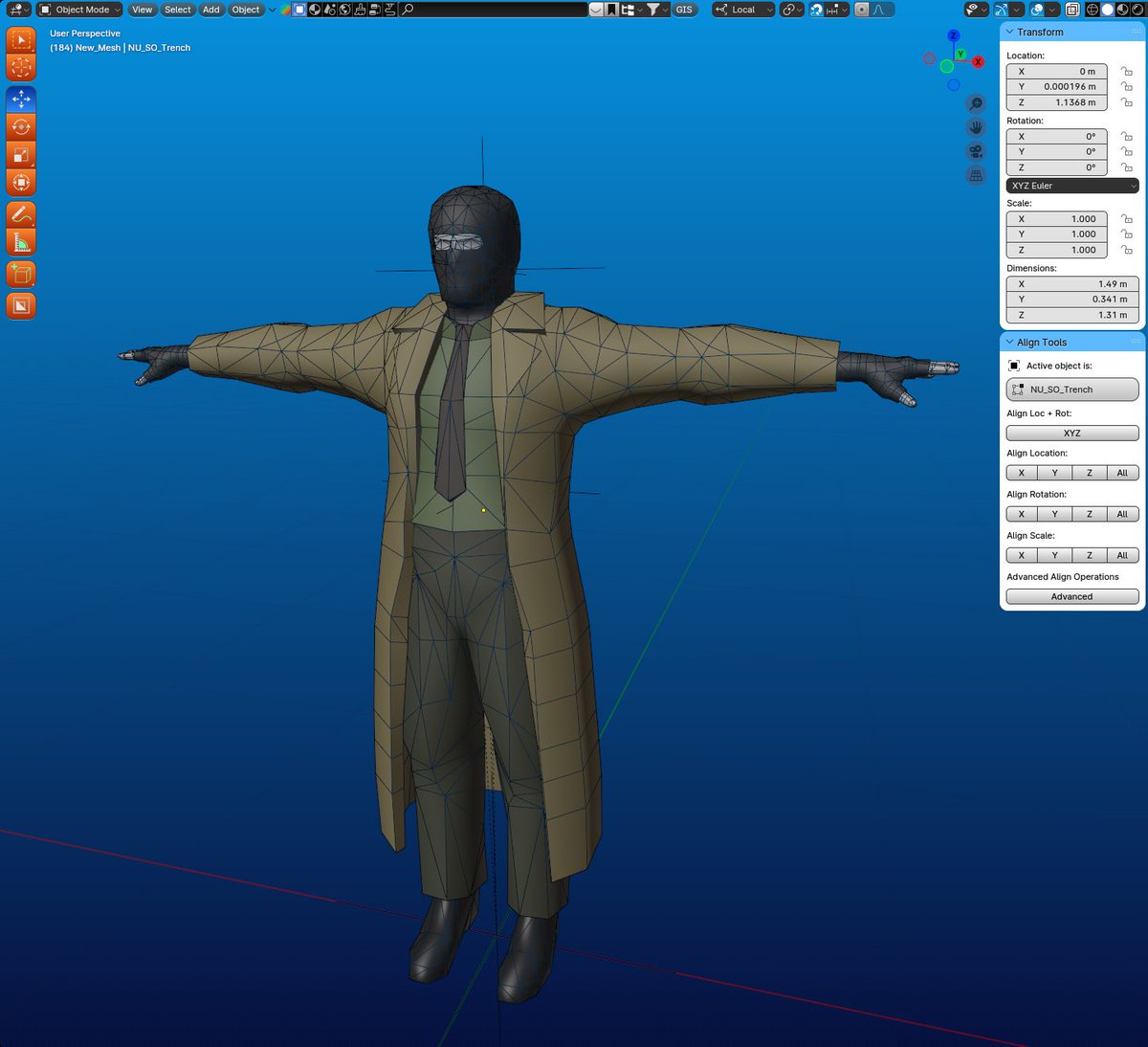
Task: Switch to material preview shading
Action: pos(1122,10)
